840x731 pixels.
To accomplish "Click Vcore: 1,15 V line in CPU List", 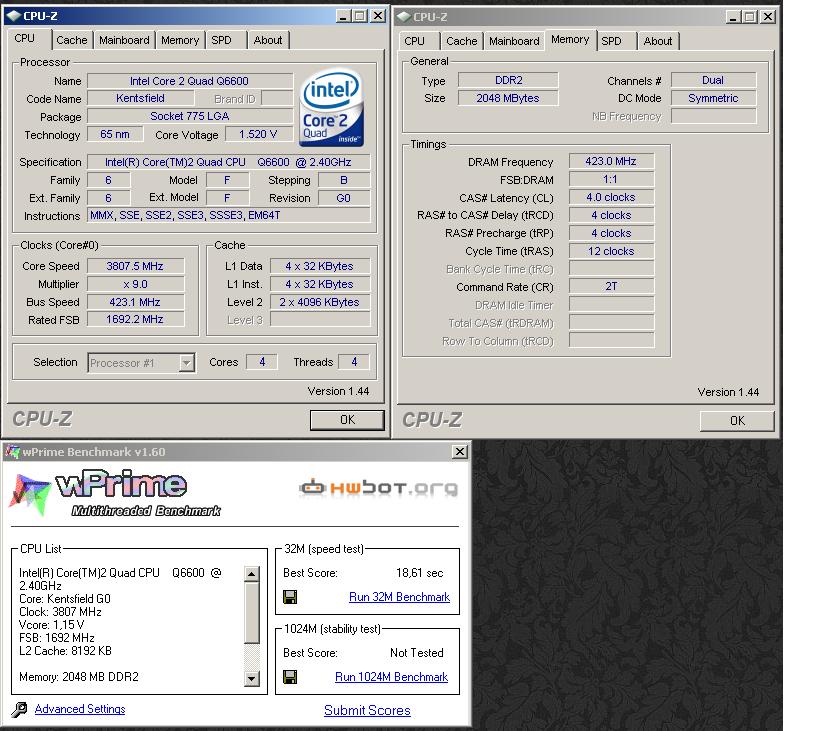I will pos(52,625).
